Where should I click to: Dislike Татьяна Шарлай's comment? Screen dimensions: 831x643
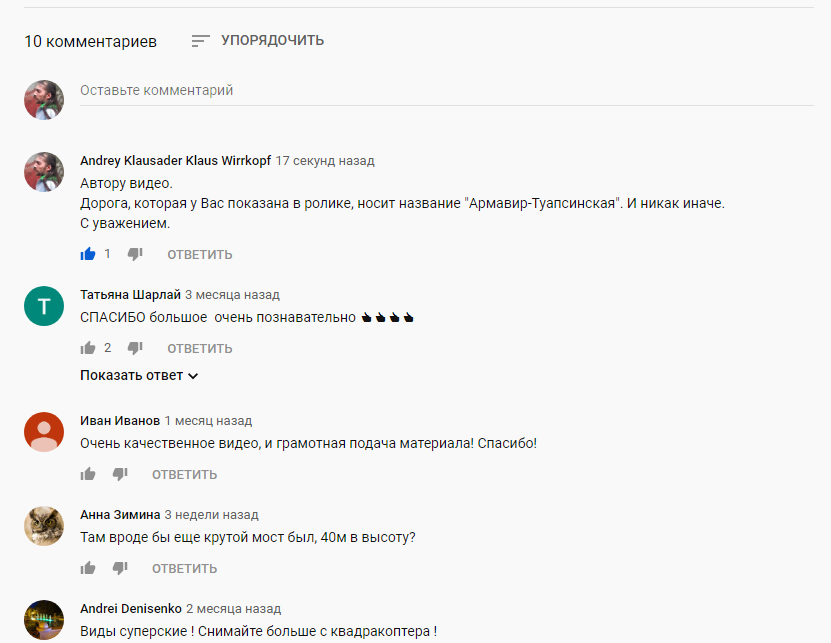point(135,349)
